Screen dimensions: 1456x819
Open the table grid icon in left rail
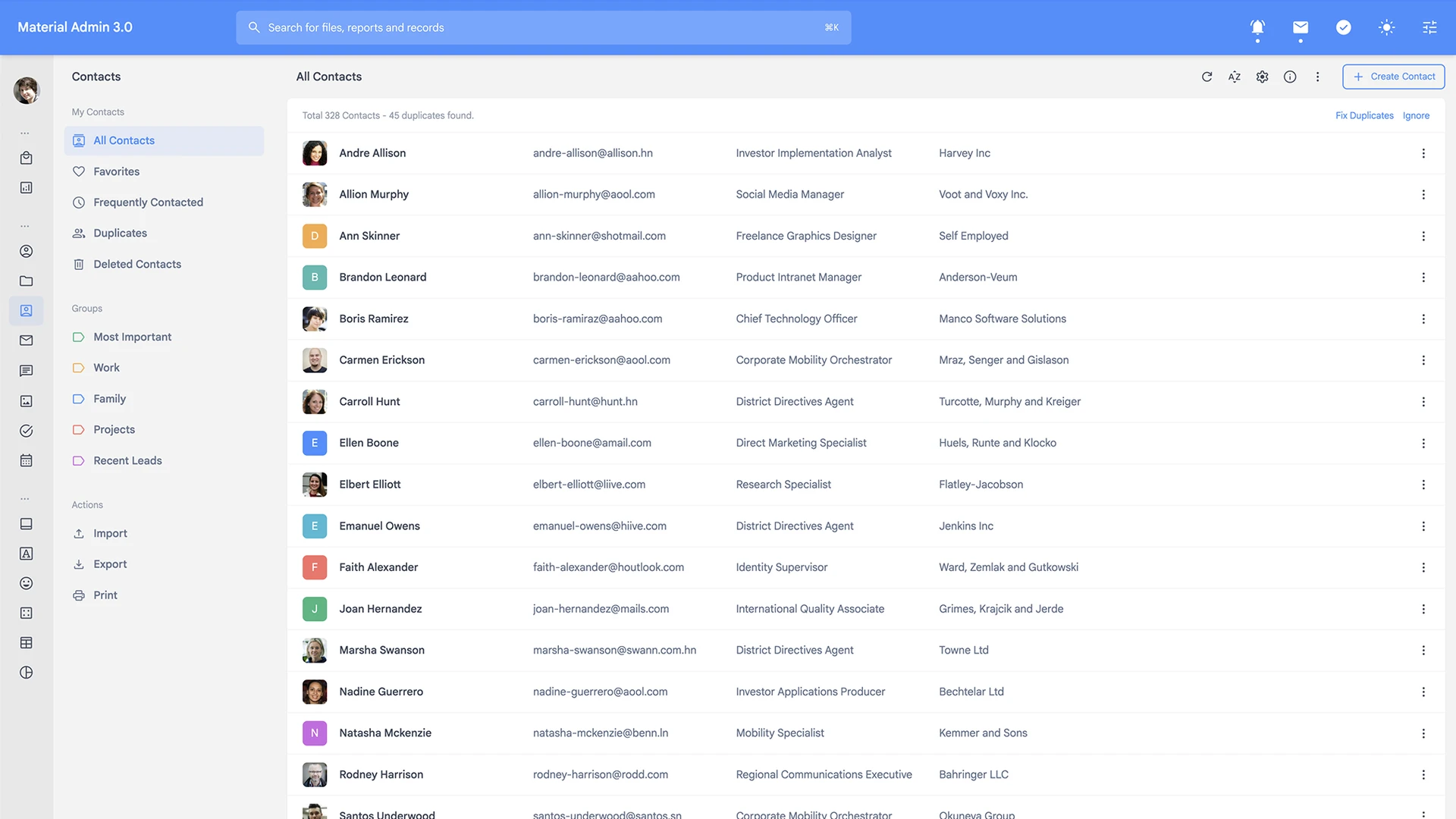pos(26,643)
